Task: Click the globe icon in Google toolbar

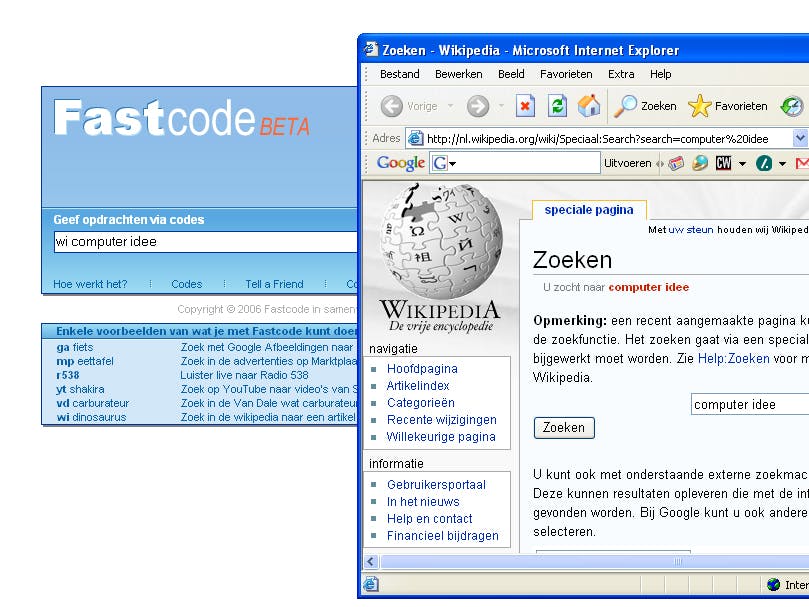Action: pyautogui.click(x=700, y=163)
